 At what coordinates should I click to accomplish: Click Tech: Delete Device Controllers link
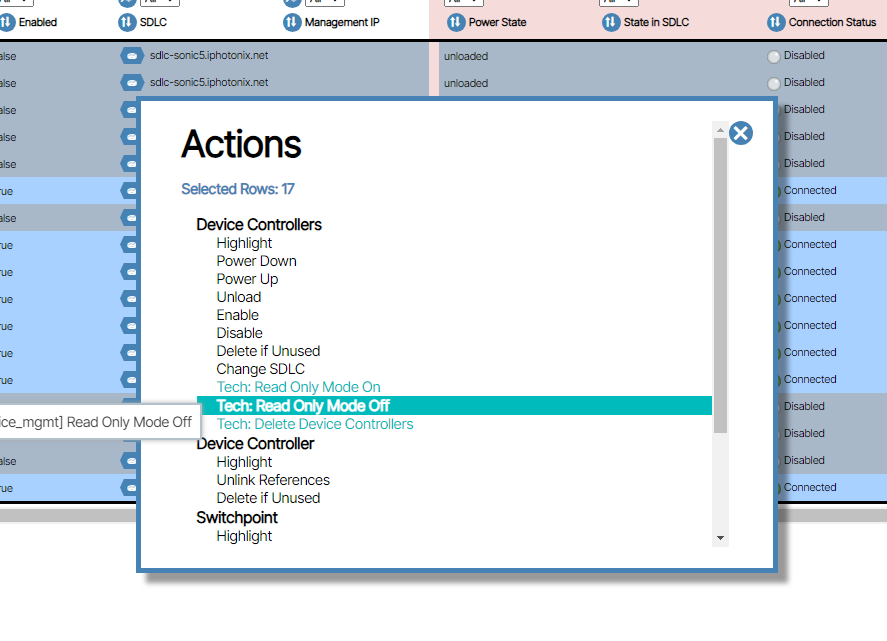tap(314, 424)
